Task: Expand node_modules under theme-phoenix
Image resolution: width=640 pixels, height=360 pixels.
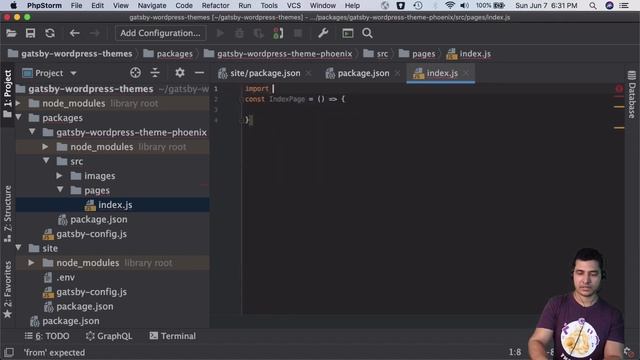Action: coord(46,147)
